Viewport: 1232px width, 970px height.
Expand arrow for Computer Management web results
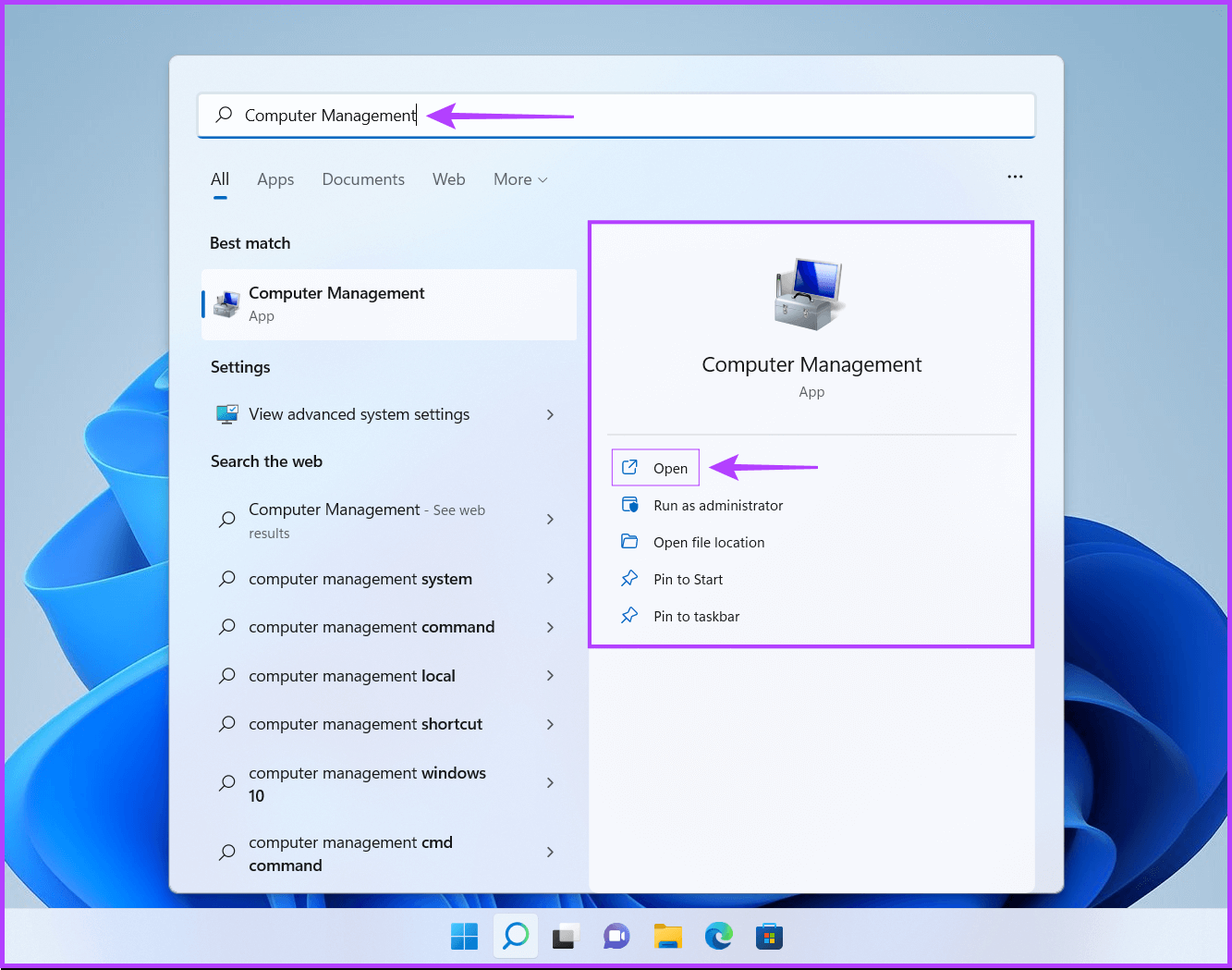click(550, 520)
